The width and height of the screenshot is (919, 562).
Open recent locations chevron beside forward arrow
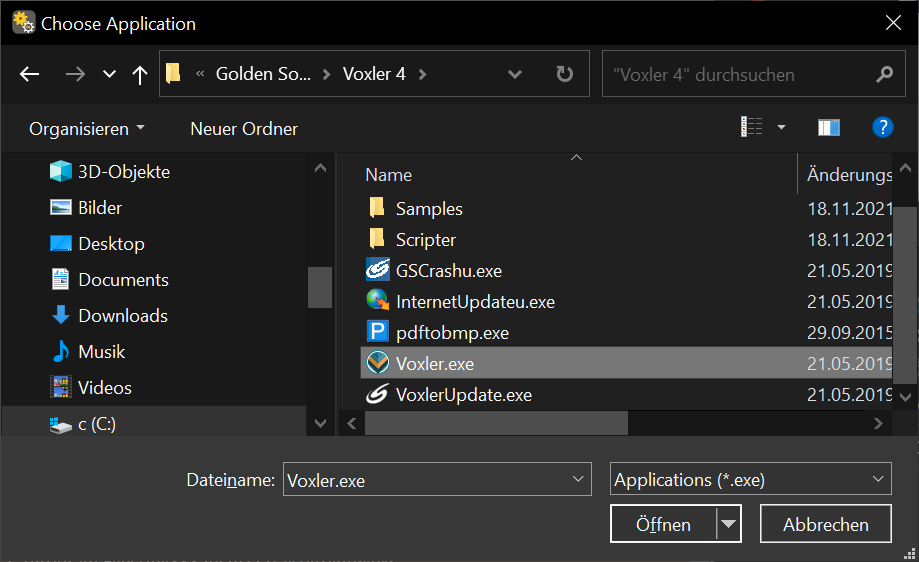click(109, 74)
